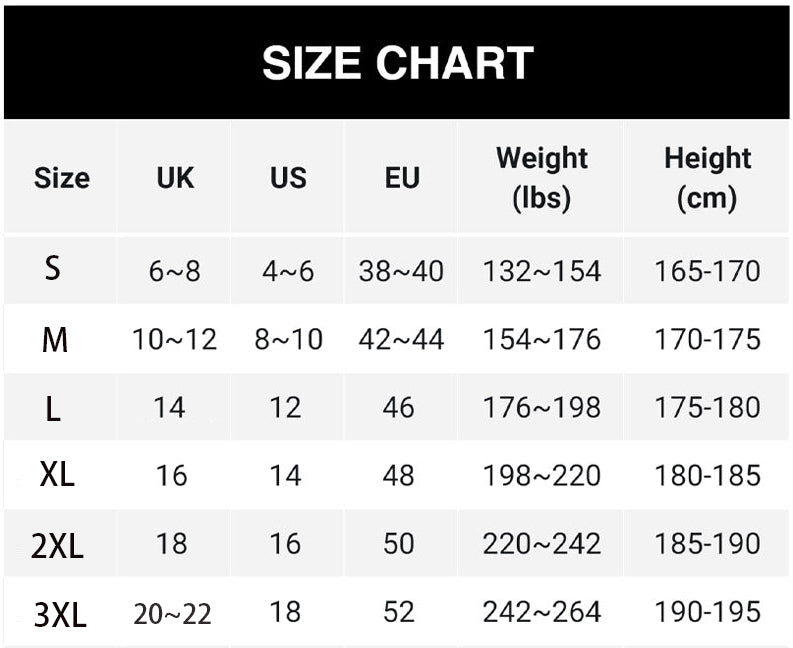Select the XL size row label
The width and height of the screenshot is (793, 648).
click(x=57, y=475)
